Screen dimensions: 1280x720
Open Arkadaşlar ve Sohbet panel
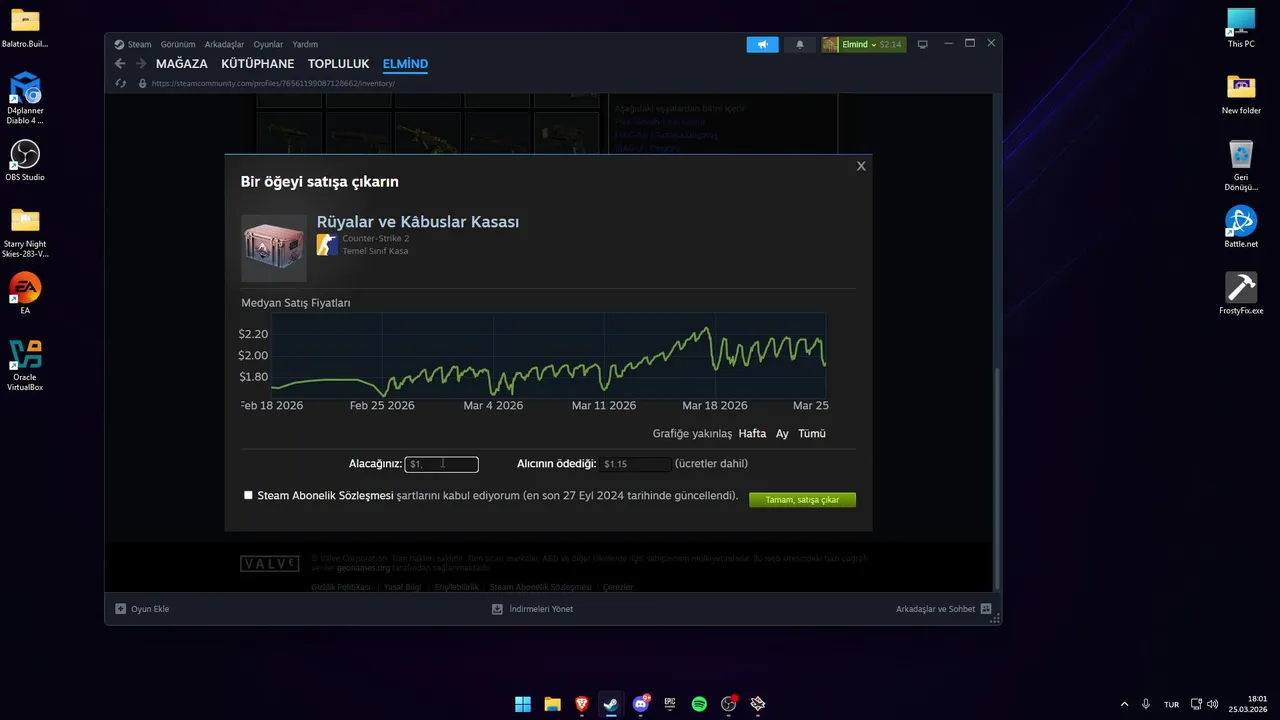943,609
